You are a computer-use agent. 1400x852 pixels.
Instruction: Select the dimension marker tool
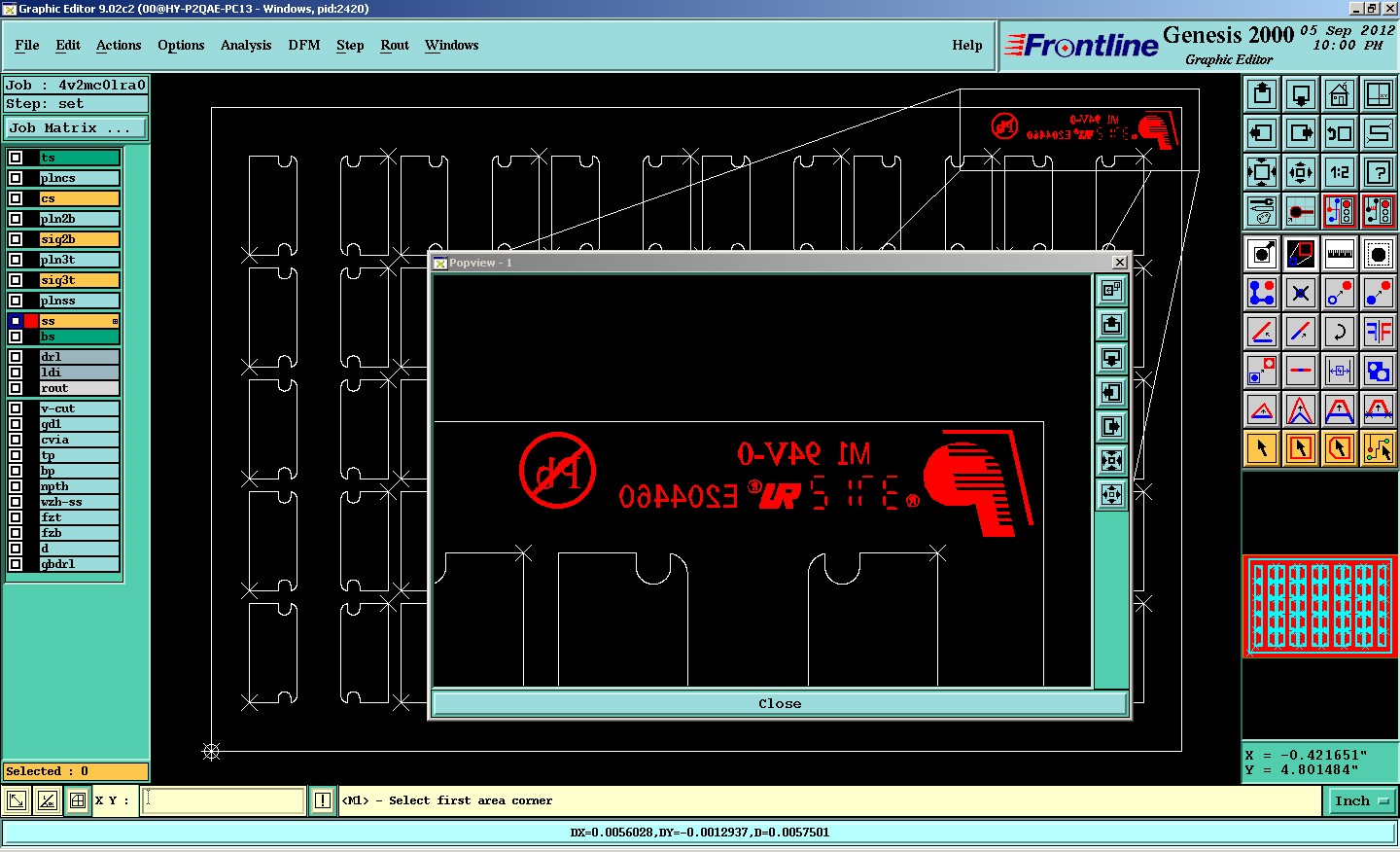click(1340, 372)
